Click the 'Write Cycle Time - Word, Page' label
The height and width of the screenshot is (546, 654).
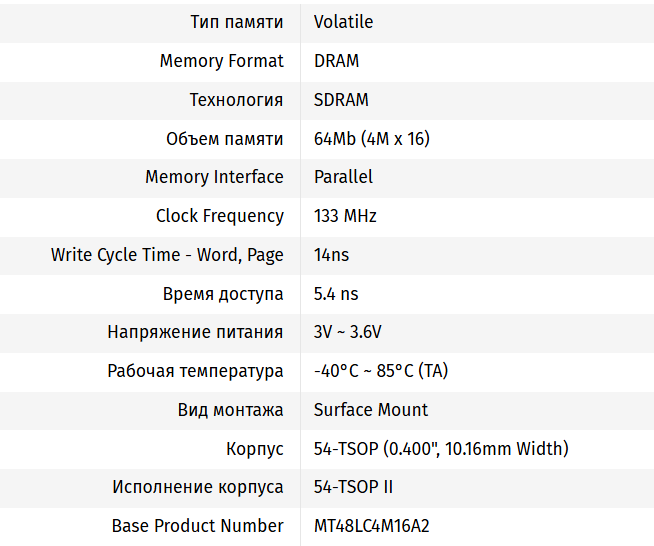[167, 255]
